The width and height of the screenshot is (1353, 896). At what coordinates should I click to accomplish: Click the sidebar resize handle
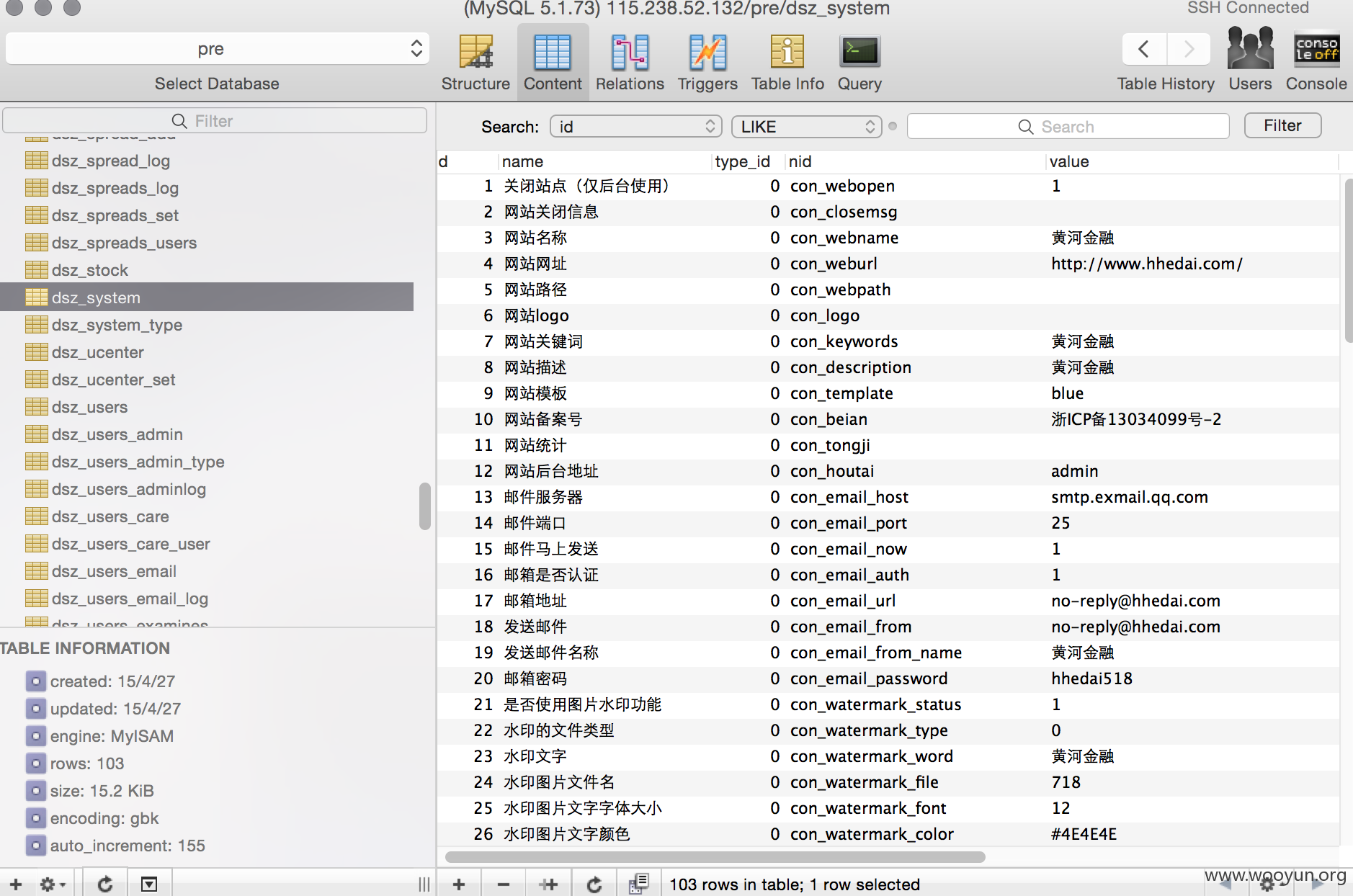[424, 884]
